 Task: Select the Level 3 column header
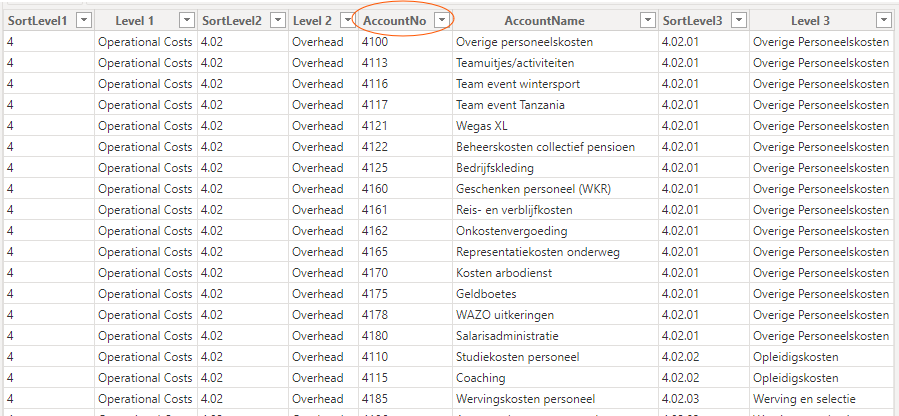click(x=821, y=21)
